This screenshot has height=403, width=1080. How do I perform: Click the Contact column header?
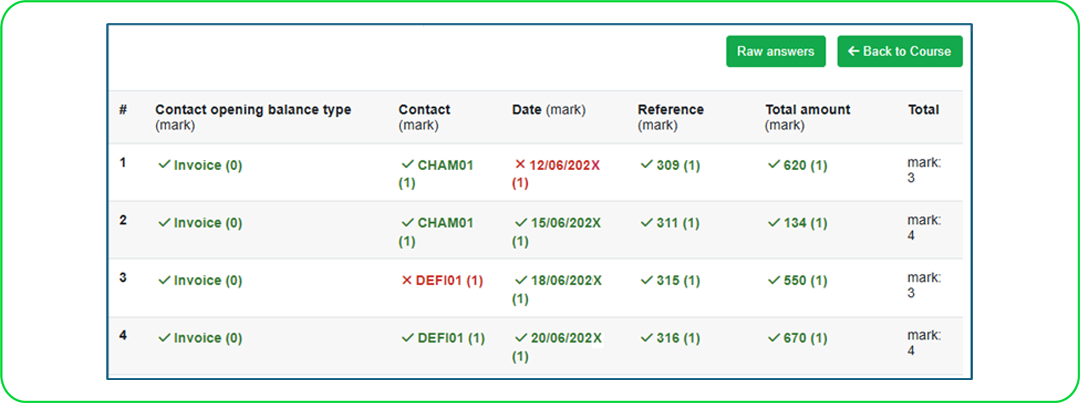click(x=424, y=110)
